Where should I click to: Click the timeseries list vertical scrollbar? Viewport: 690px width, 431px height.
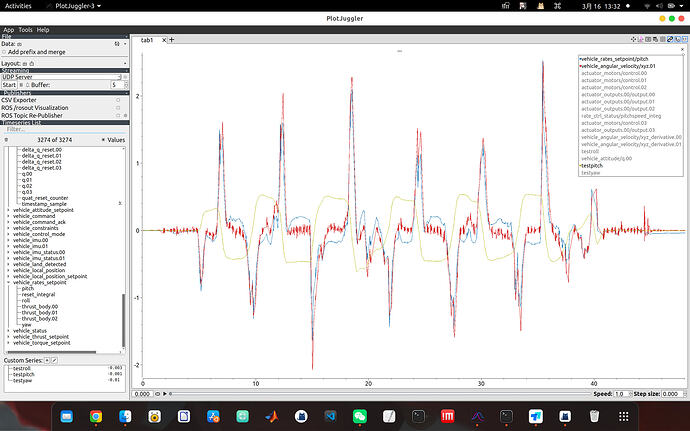[124, 320]
